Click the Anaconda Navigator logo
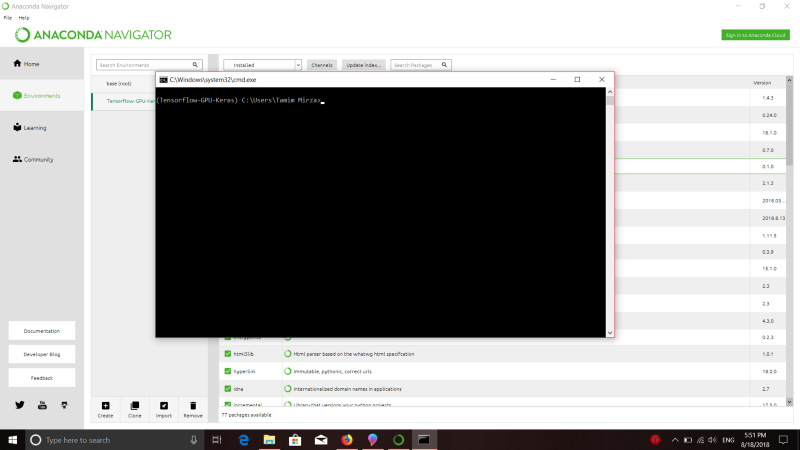 point(93,35)
